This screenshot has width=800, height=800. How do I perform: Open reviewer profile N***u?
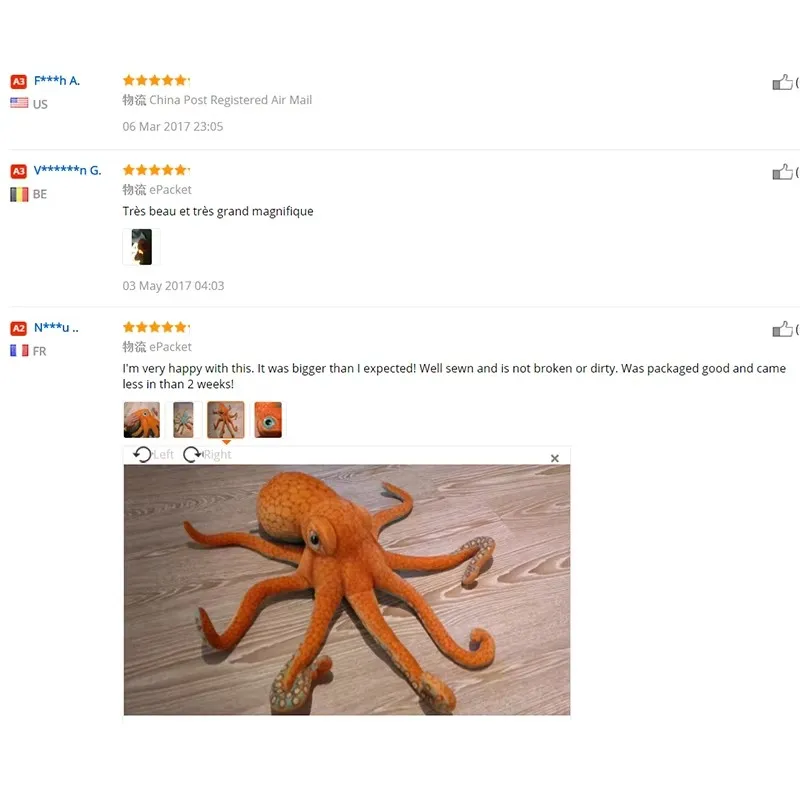[x=56, y=328]
